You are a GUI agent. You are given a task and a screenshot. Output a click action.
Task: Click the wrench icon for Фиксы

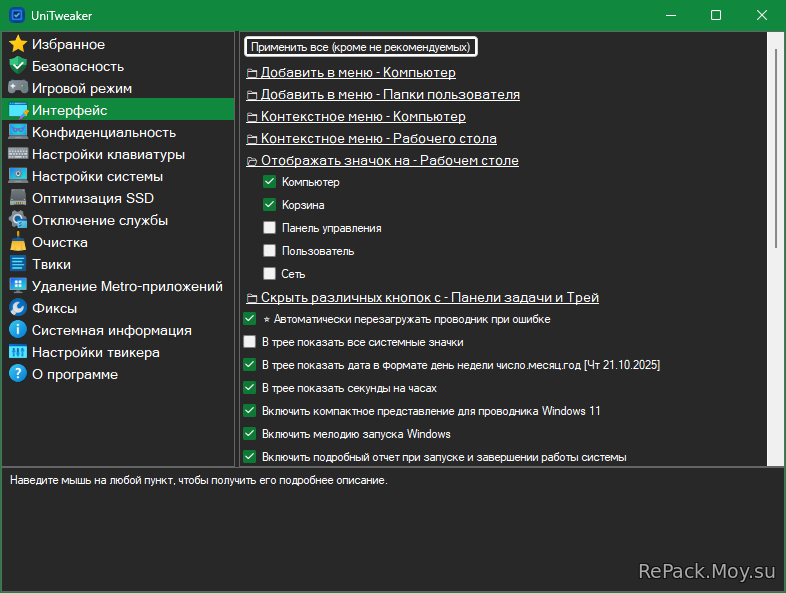click(17, 308)
